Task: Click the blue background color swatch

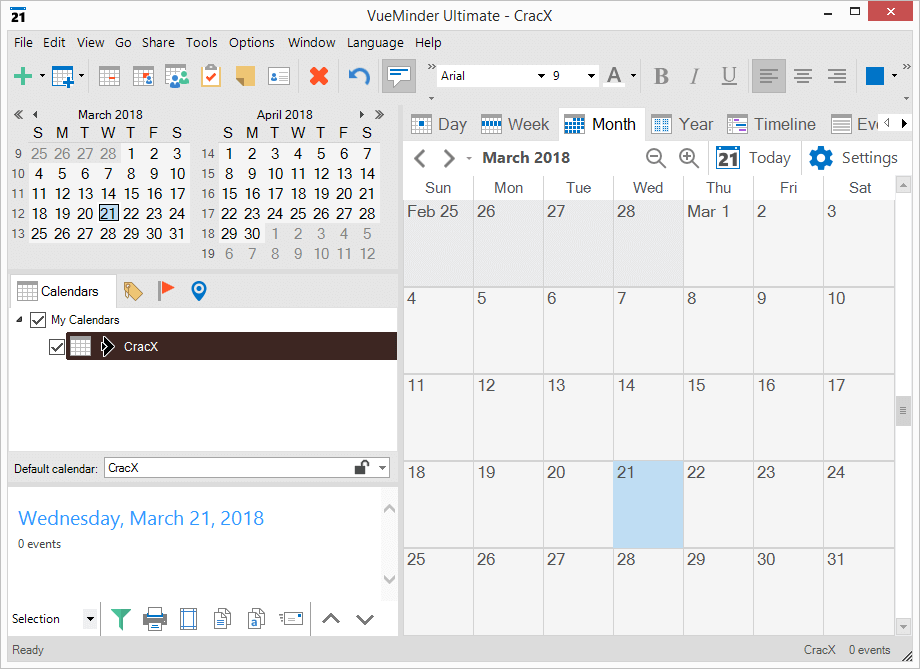Action: (875, 76)
